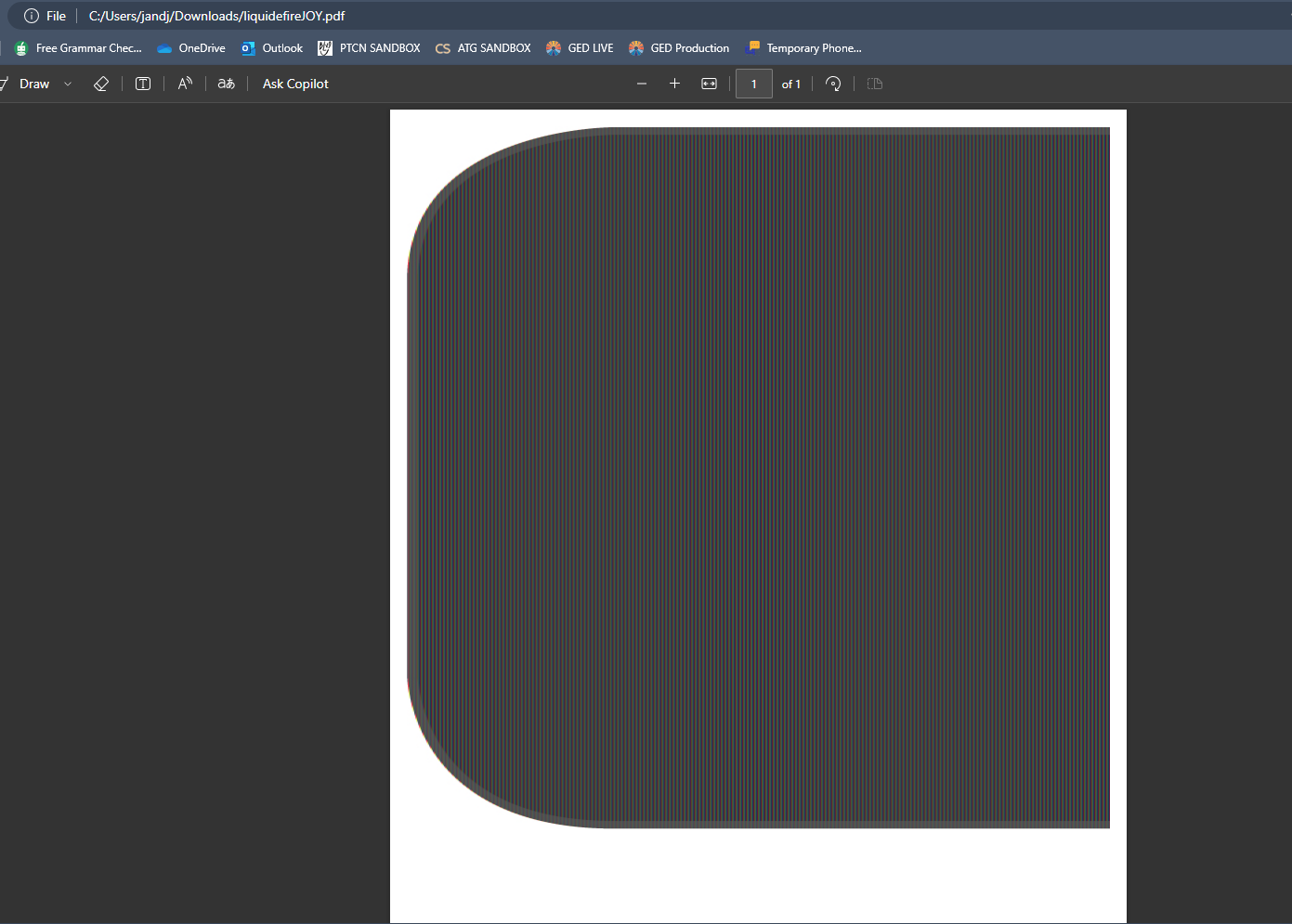The width and height of the screenshot is (1292, 924).
Task: Rotate the PDF page
Action: coord(833,84)
